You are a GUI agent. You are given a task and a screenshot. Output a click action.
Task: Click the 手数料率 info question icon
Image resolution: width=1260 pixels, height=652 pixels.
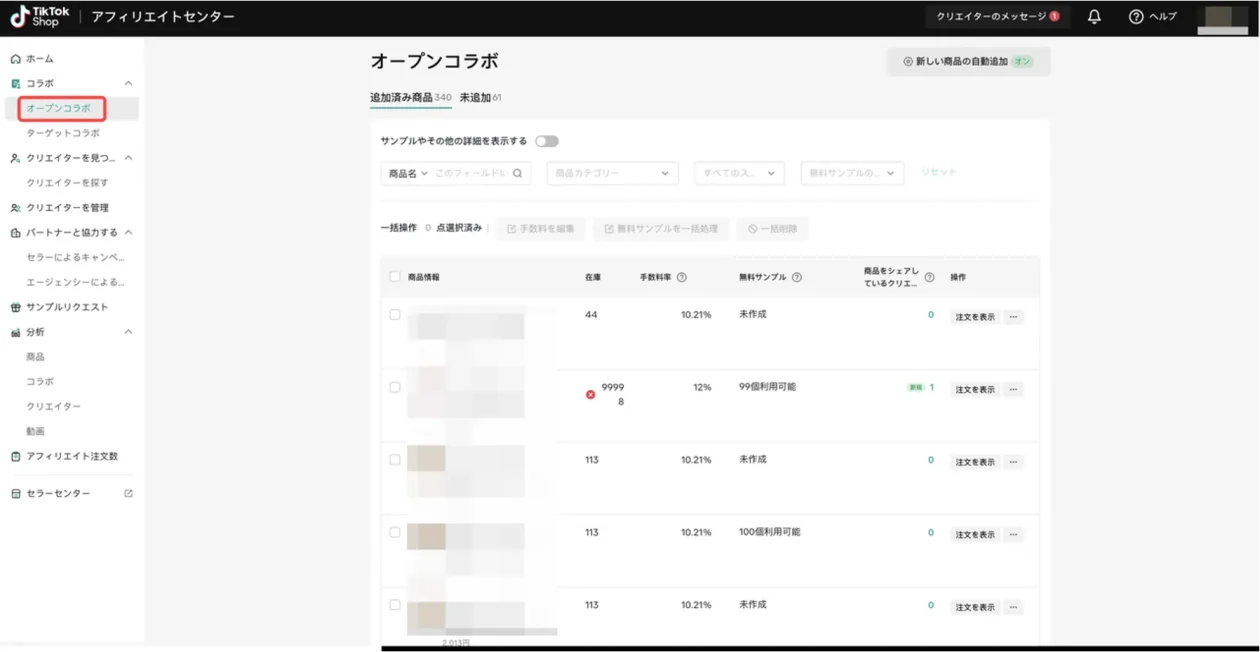(x=682, y=277)
